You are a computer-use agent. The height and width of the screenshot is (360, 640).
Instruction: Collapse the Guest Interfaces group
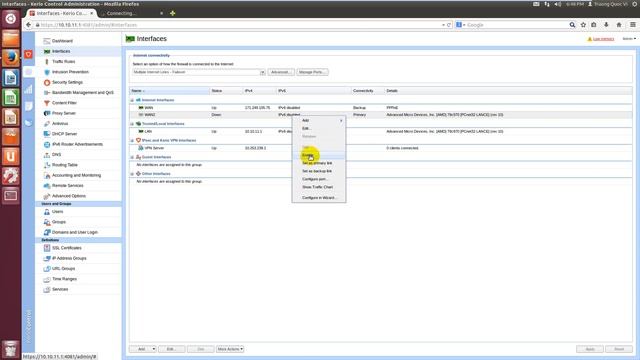click(x=132, y=157)
